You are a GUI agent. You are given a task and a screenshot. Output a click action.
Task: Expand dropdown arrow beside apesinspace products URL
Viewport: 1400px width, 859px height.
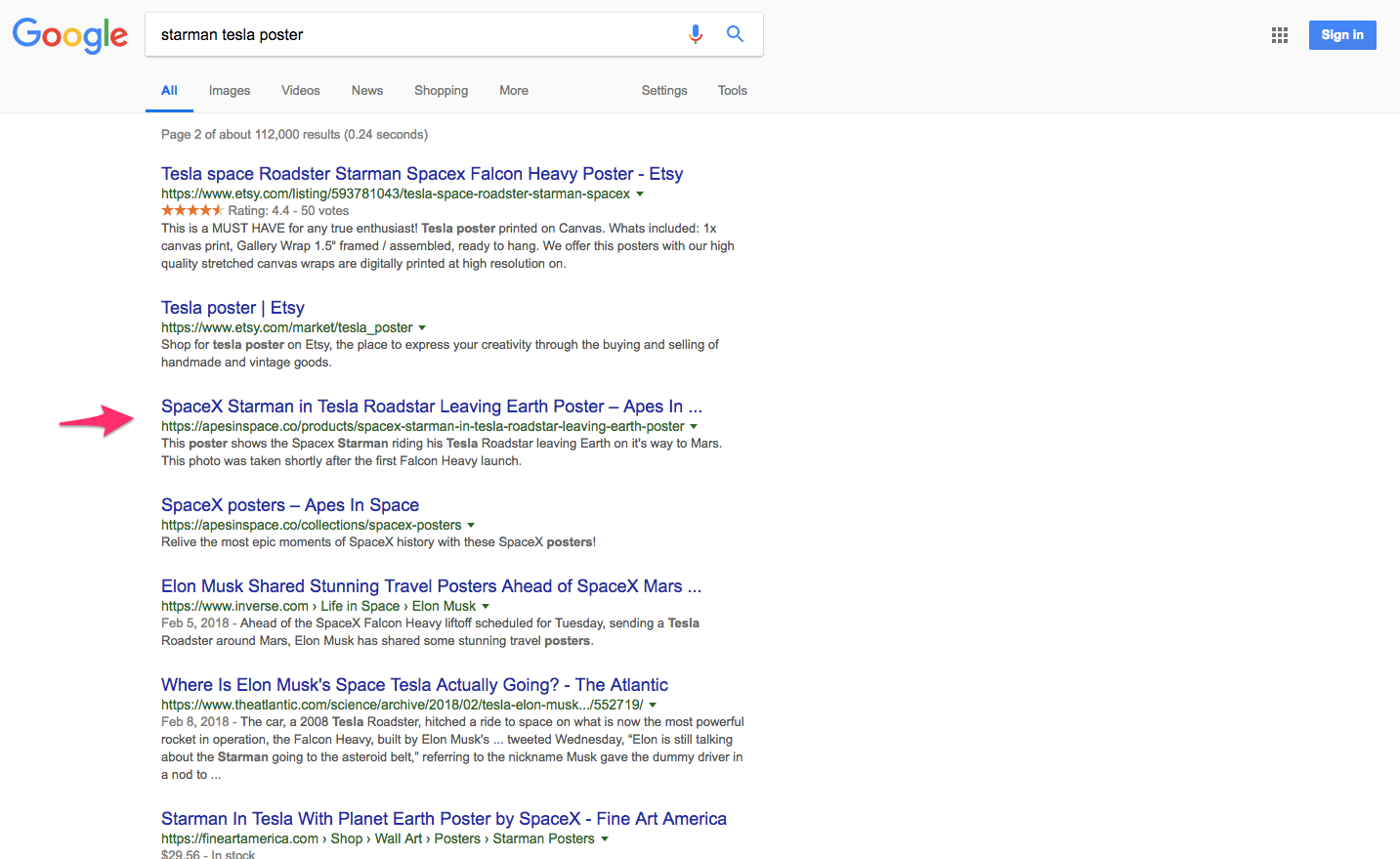click(x=694, y=427)
